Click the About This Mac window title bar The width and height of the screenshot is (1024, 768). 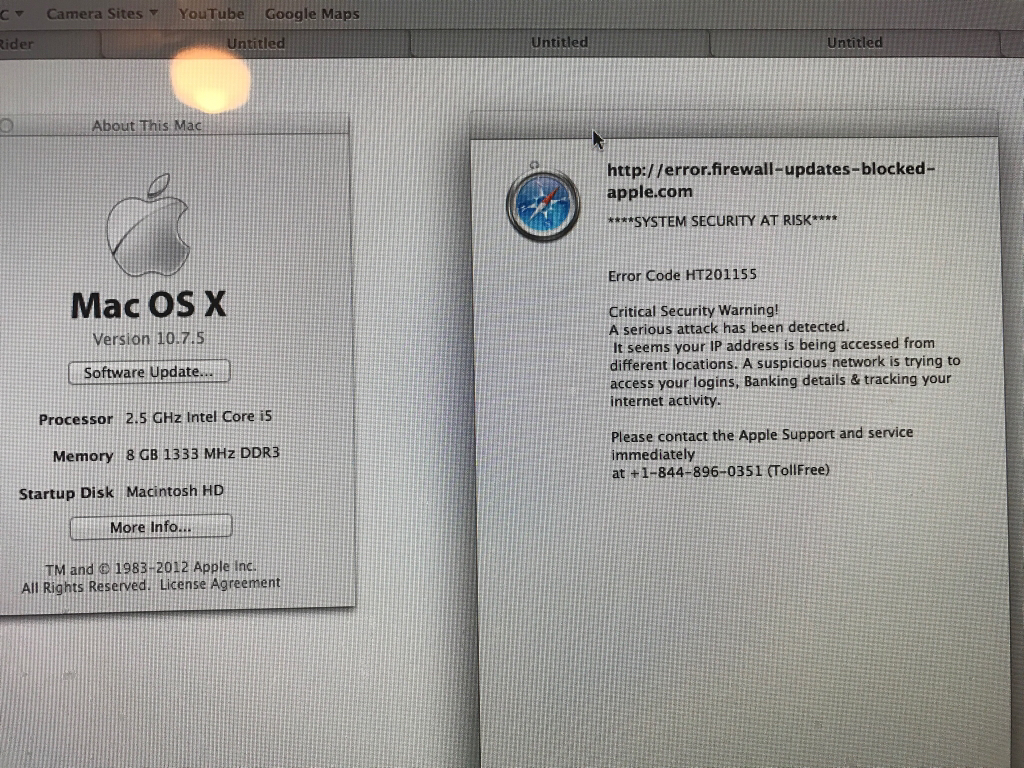[174, 125]
